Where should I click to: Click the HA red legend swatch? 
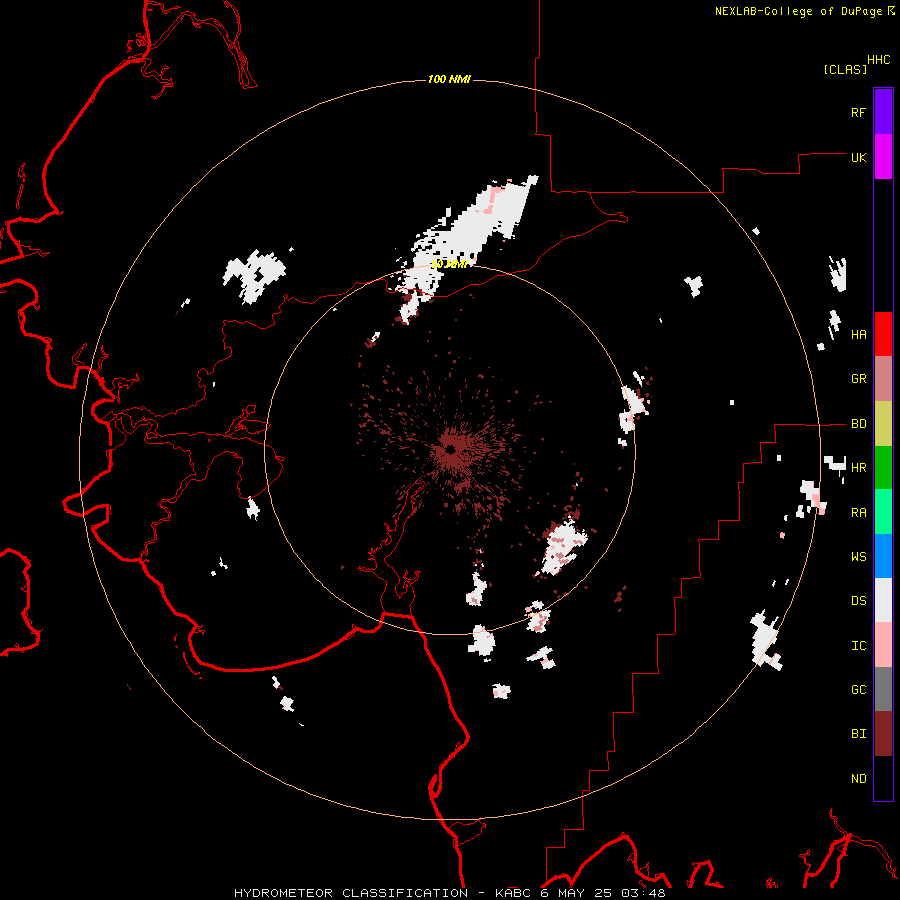(883, 334)
